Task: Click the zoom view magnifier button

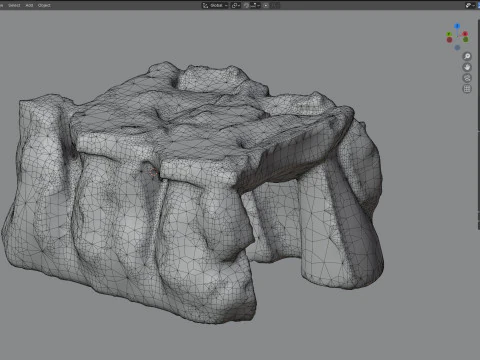Action: click(467, 56)
